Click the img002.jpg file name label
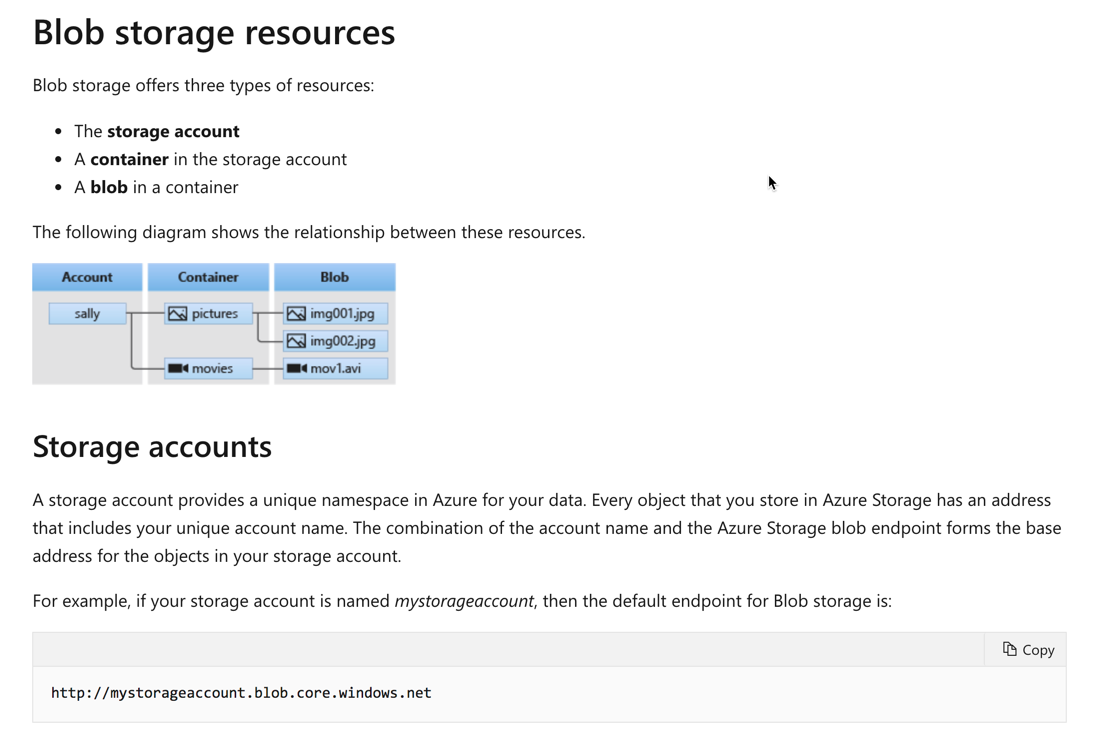 (x=343, y=341)
